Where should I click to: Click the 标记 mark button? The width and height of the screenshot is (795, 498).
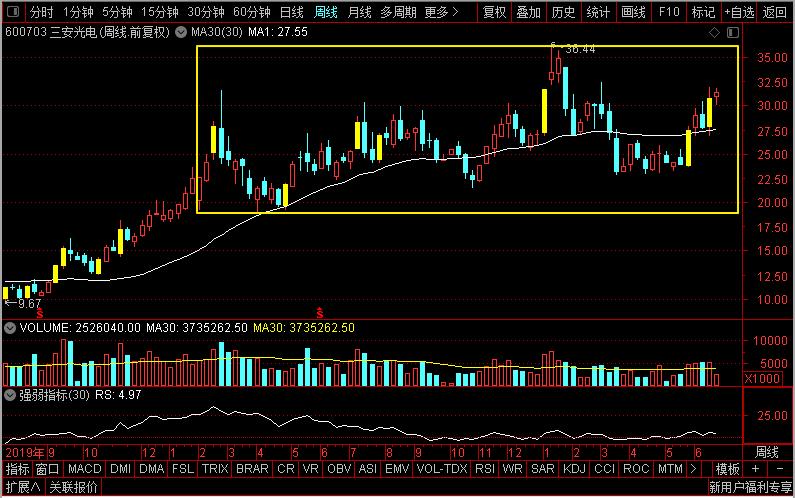click(x=703, y=12)
